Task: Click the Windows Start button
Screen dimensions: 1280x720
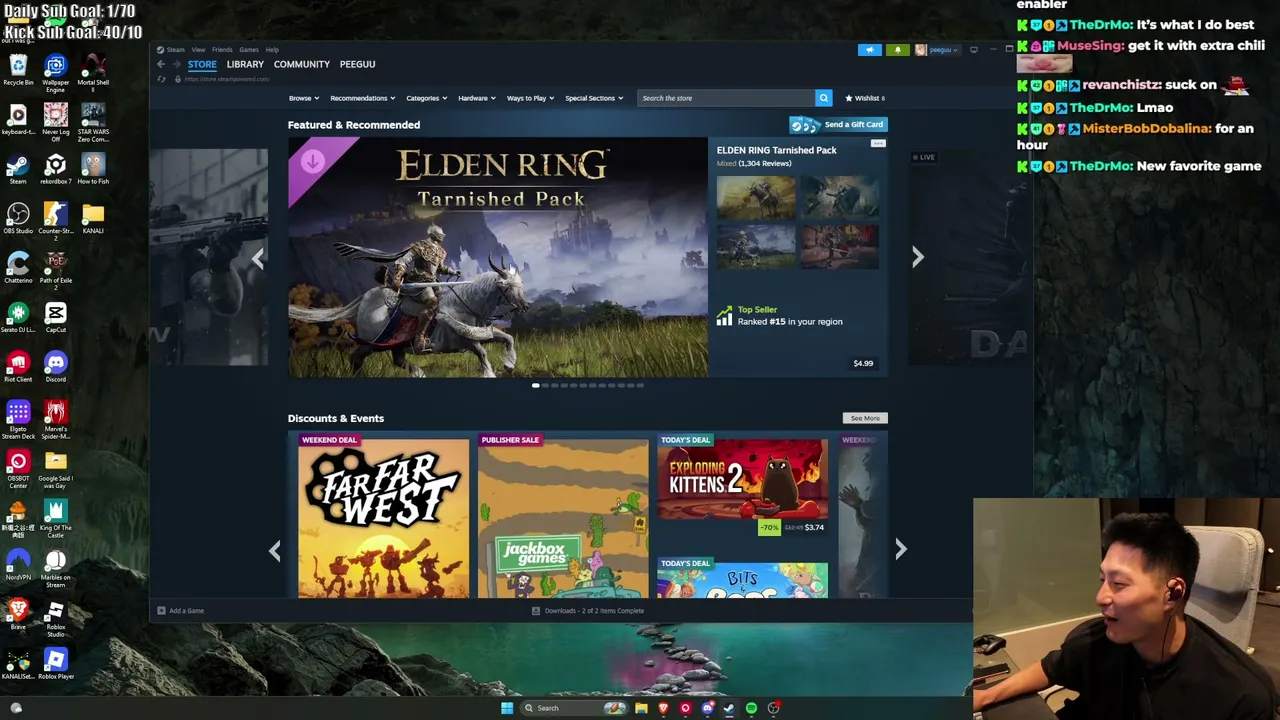Action: click(x=507, y=708)
